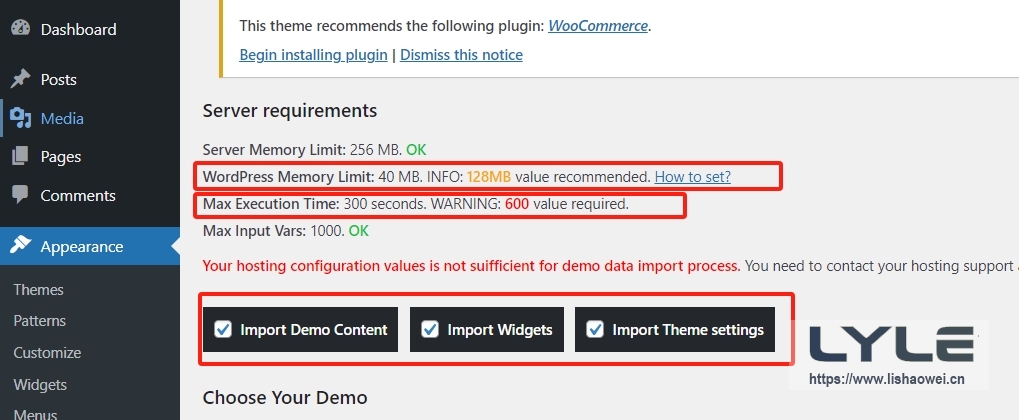Disable the Import Theme settings checkbox
This screenshot has width=1019, height=420.
coord(595,329)
